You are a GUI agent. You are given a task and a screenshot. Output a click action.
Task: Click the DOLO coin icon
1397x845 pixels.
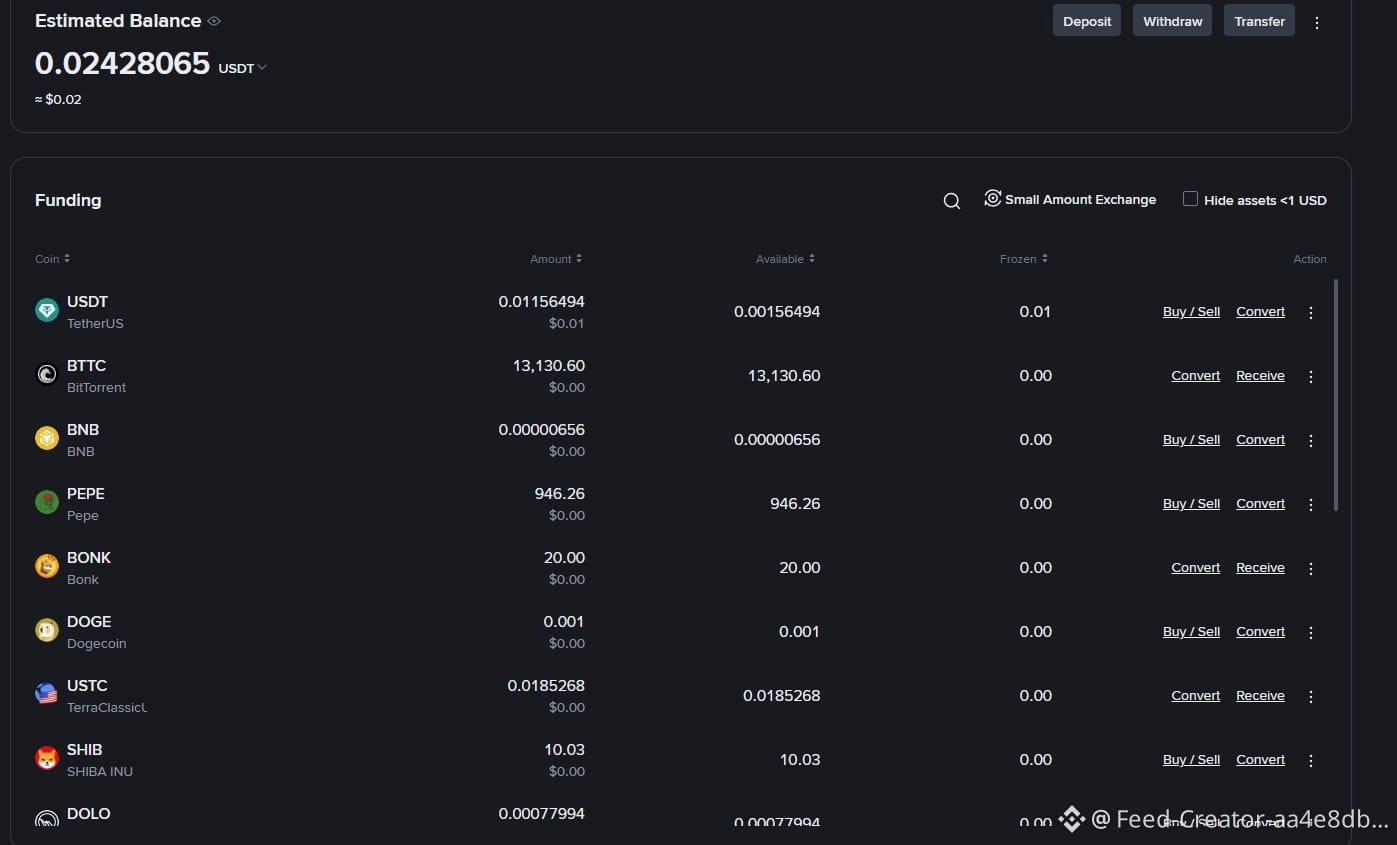(47, 820)
